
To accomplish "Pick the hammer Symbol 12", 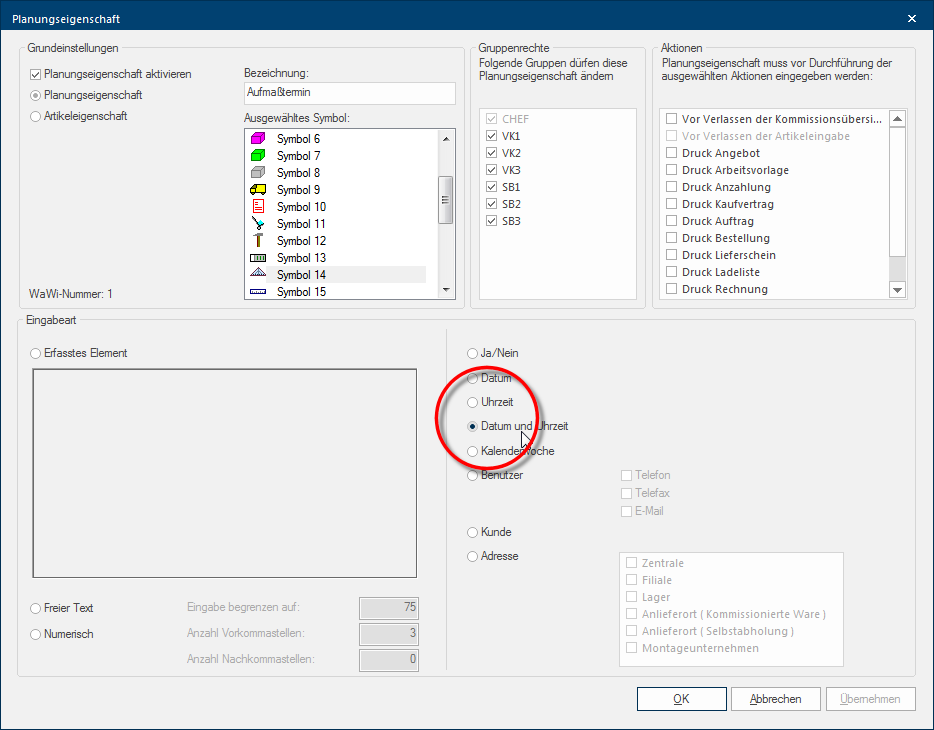I will coord(300,241).
